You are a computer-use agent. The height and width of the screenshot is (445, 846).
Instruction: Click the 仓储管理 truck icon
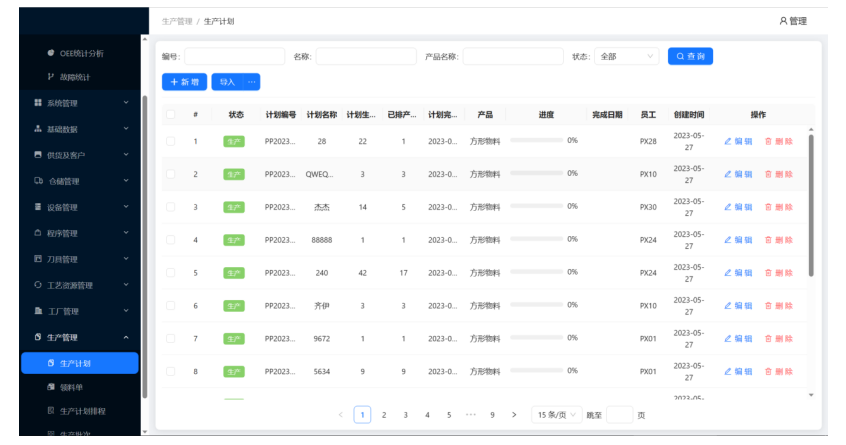[38, 181]
